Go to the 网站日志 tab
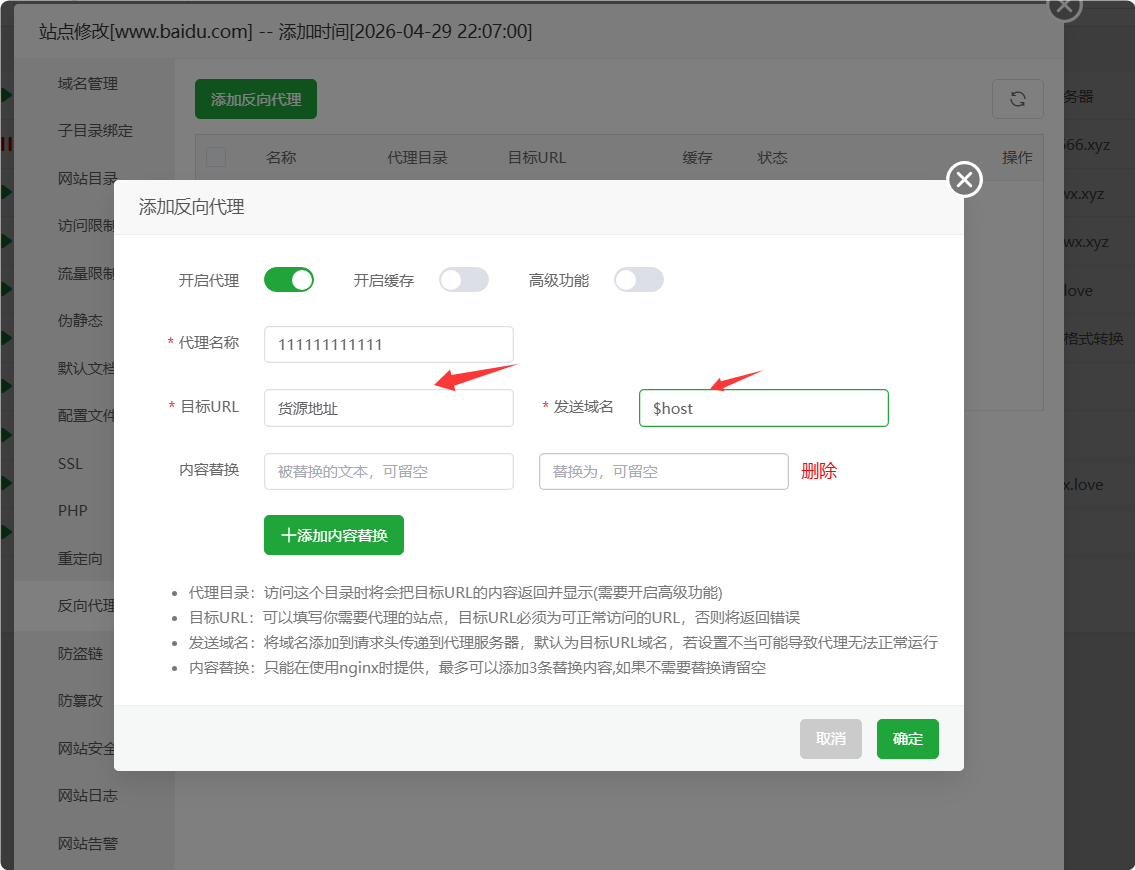The height and width of the screenshot is (870, 1135). (x=88, y=796)
